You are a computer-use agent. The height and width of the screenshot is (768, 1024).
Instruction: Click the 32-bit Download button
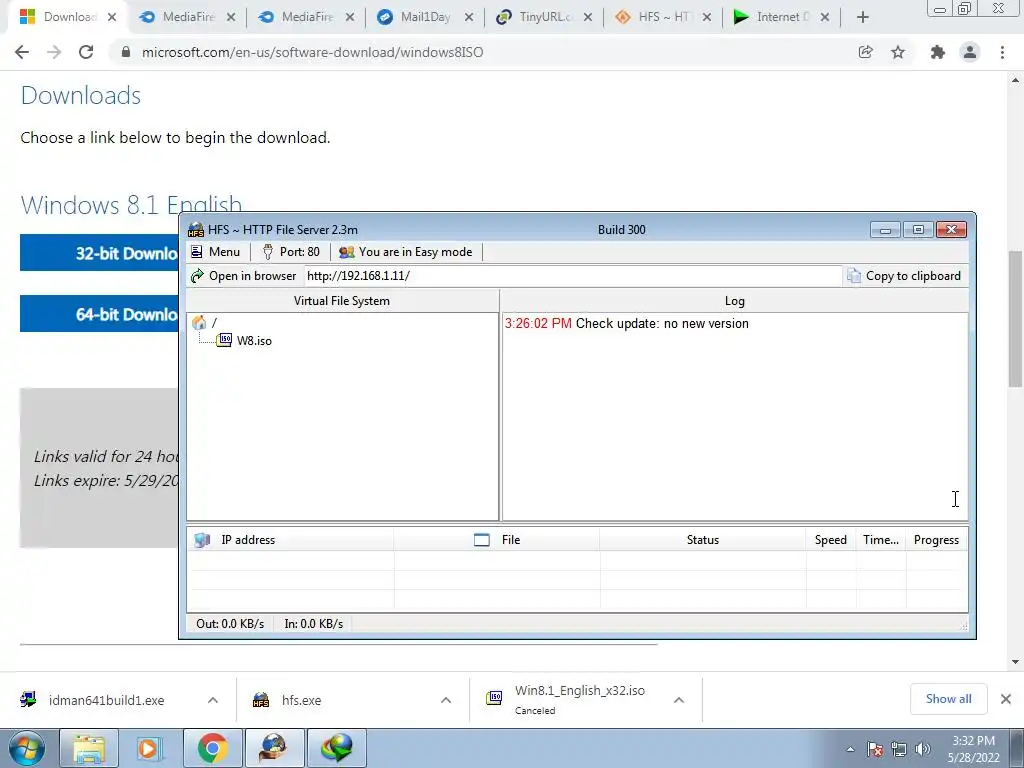(99, 253)
